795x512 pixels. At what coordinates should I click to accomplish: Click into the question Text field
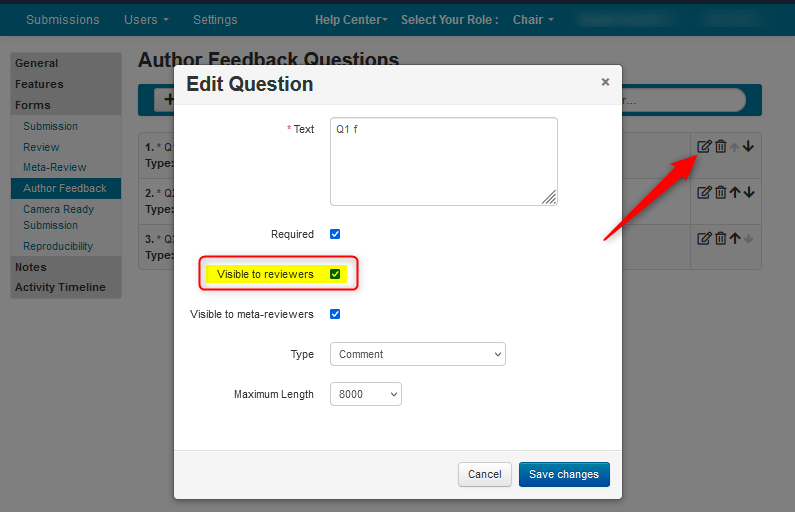click(444, 161)
